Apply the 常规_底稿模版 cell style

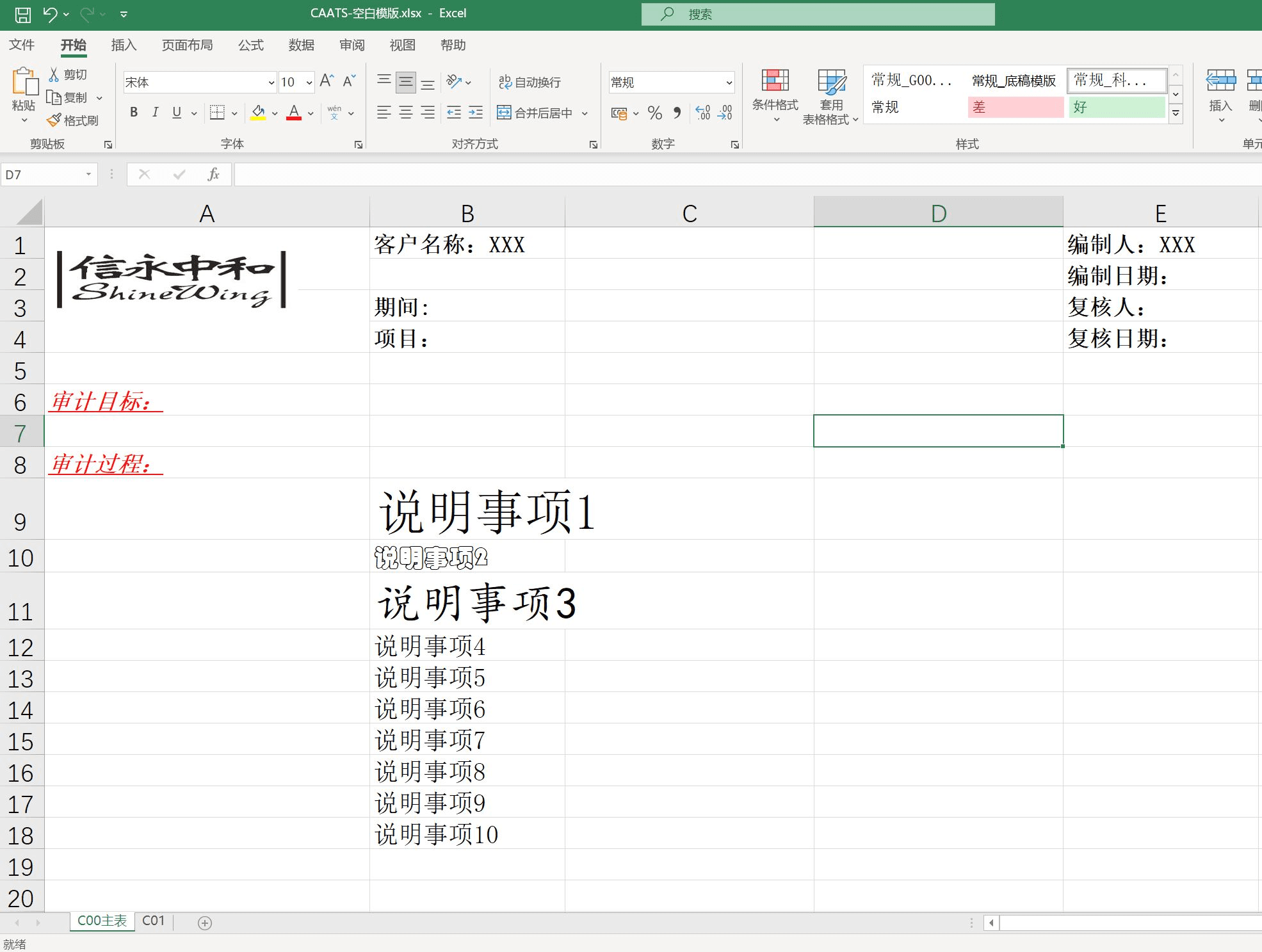[x=1014, y=81]
